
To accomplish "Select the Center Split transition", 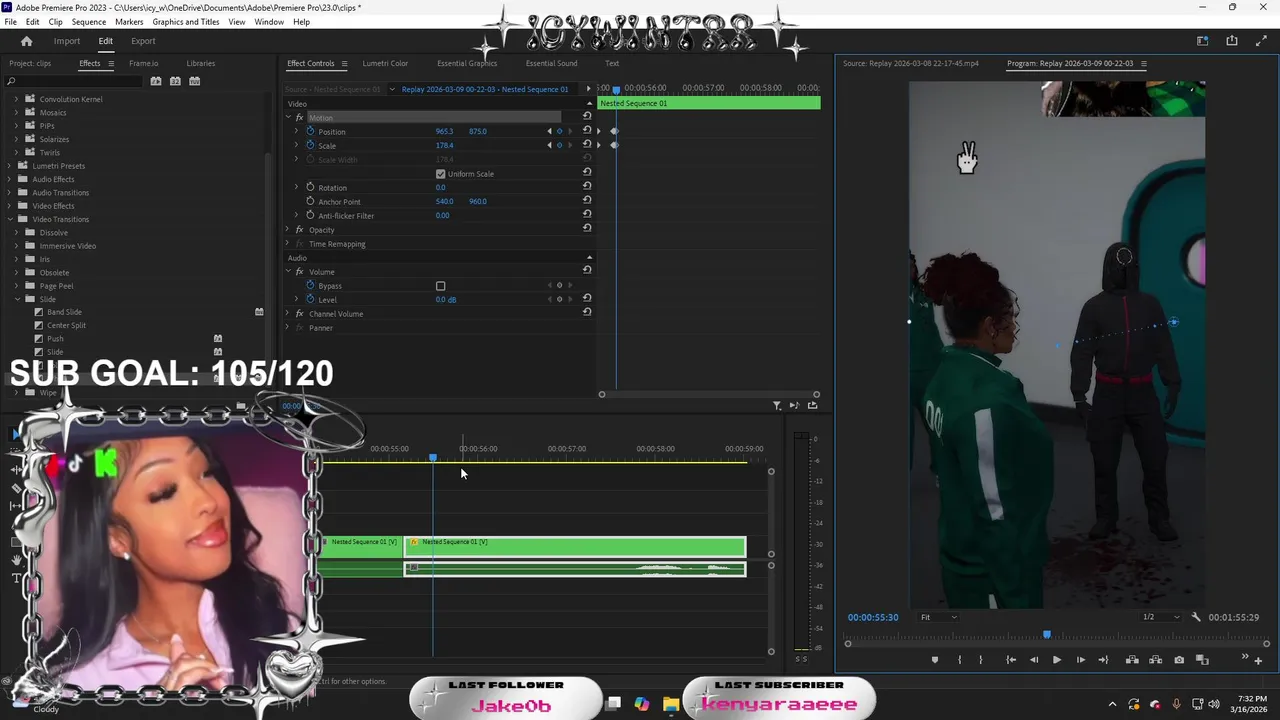I will (66, 325).
